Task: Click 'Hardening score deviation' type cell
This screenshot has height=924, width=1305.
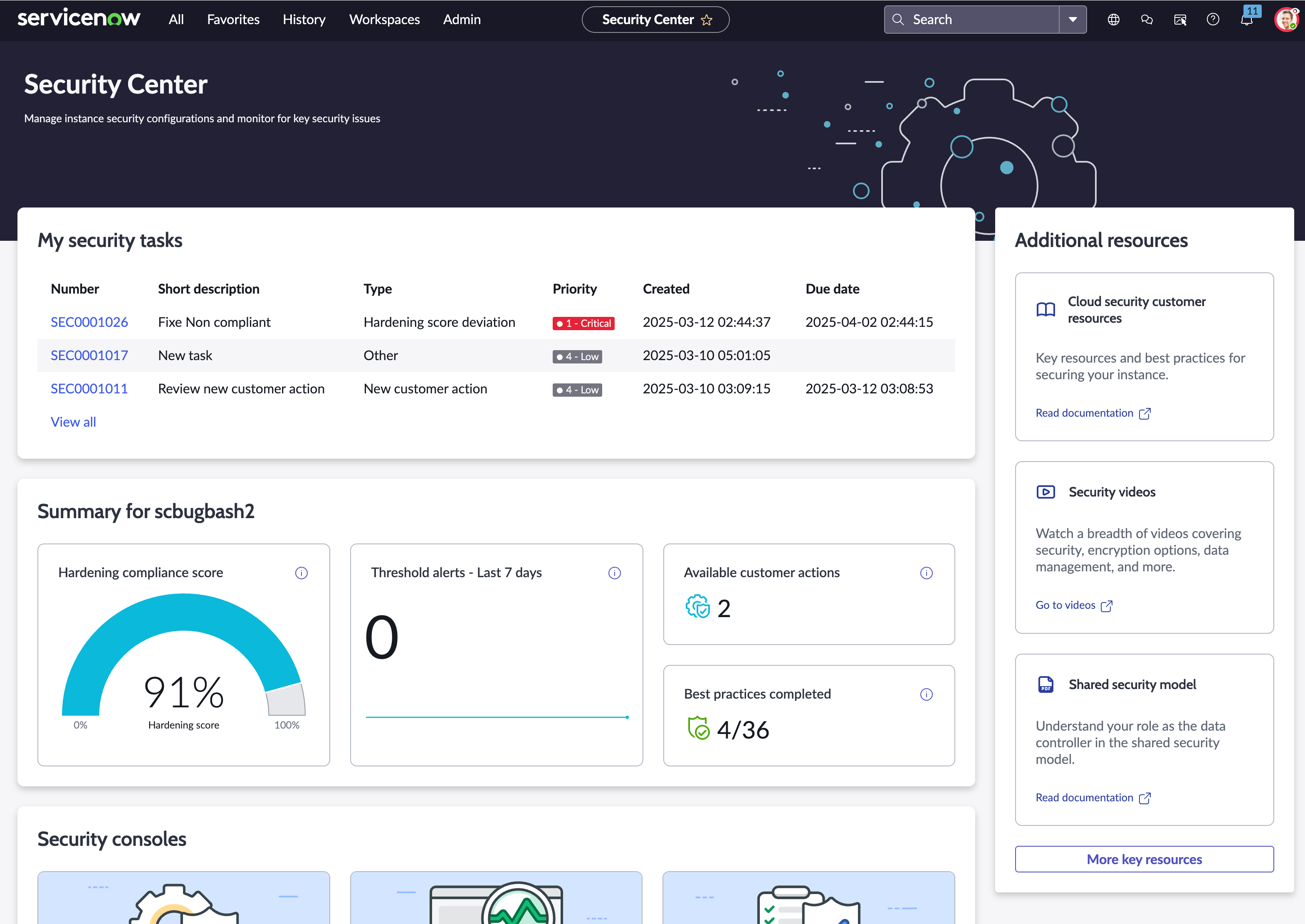Action: tap(439, 322)
